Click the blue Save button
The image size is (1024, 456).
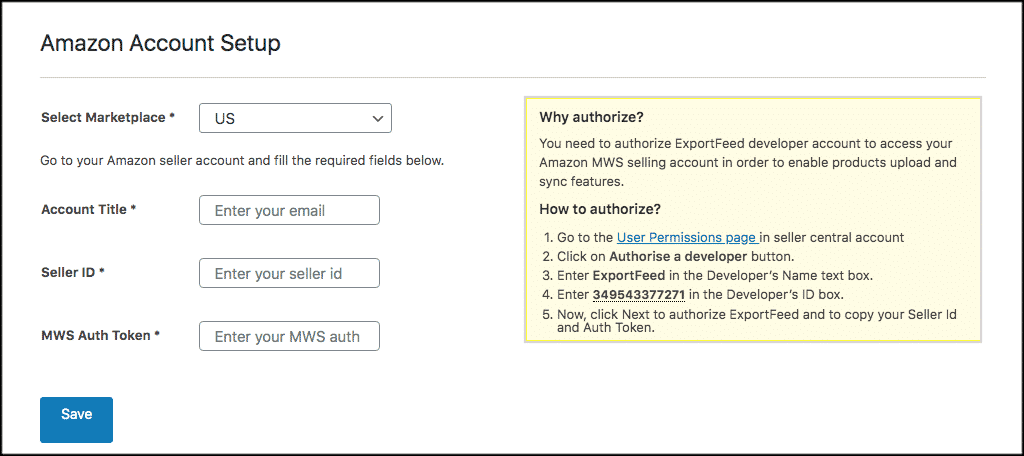(x=76, y=419)
